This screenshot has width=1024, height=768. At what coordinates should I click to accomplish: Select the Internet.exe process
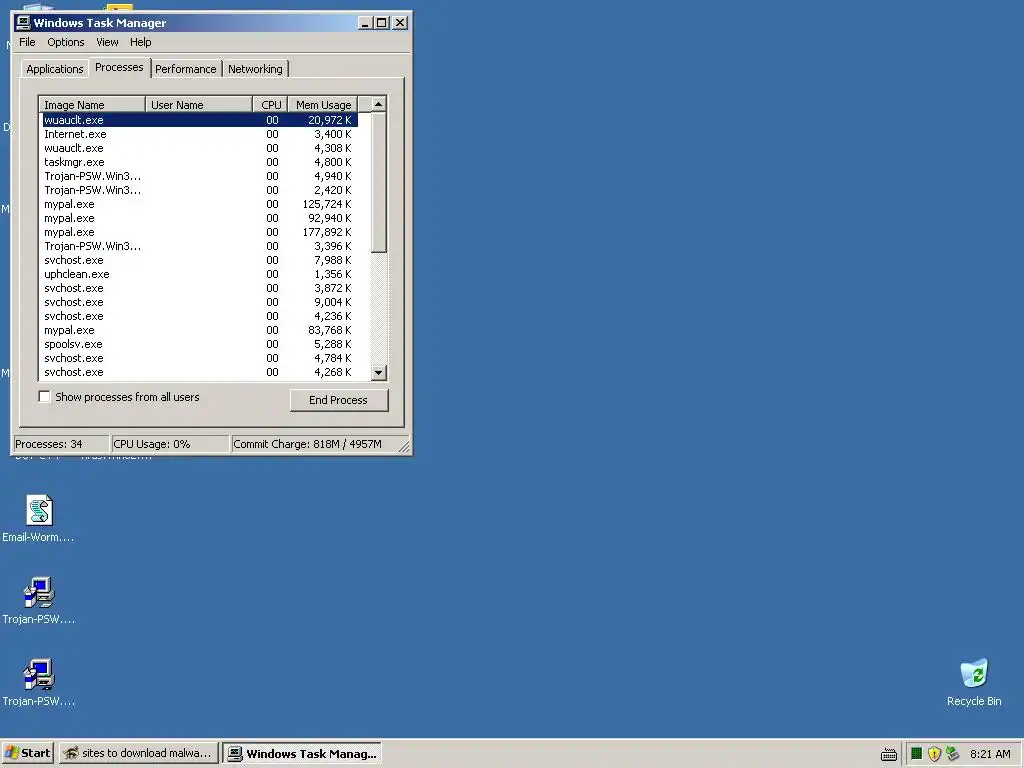tap(199, 135)
